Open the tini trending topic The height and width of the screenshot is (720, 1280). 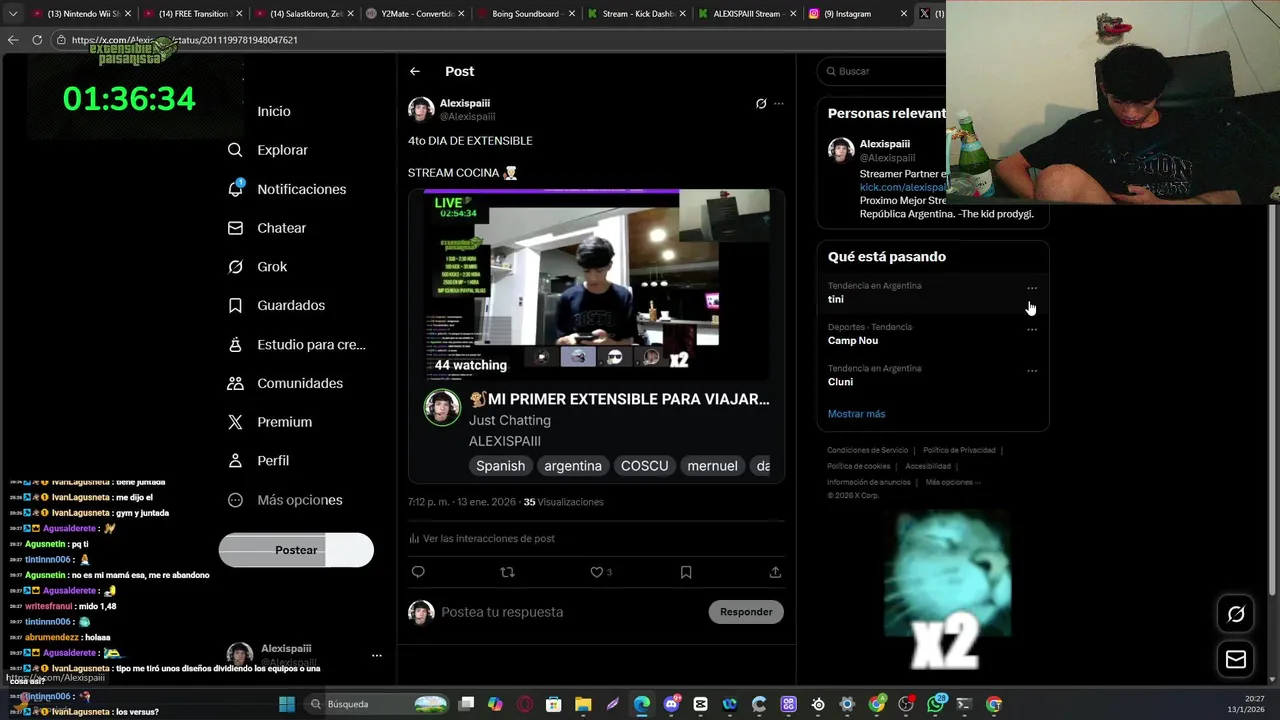[x=932, y=293]
